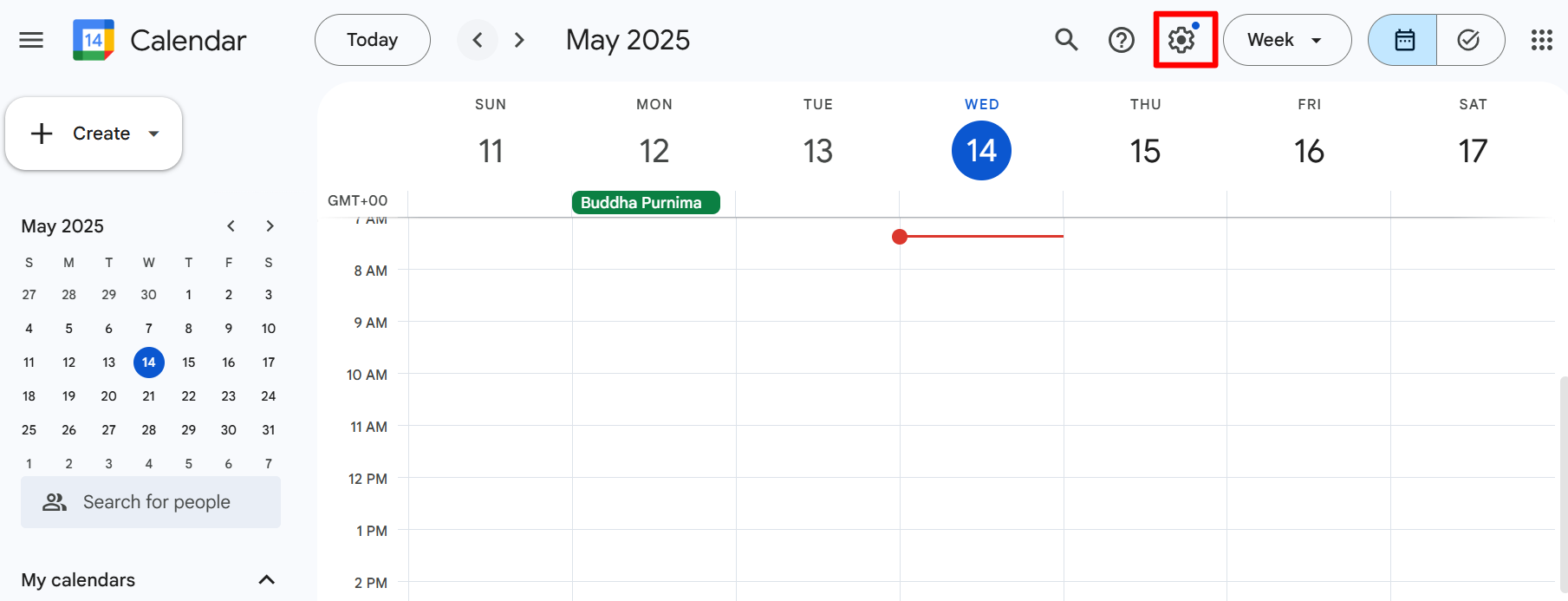Go to previous week arrow
Screen dimensions: 1568x601
pos(477,40)
